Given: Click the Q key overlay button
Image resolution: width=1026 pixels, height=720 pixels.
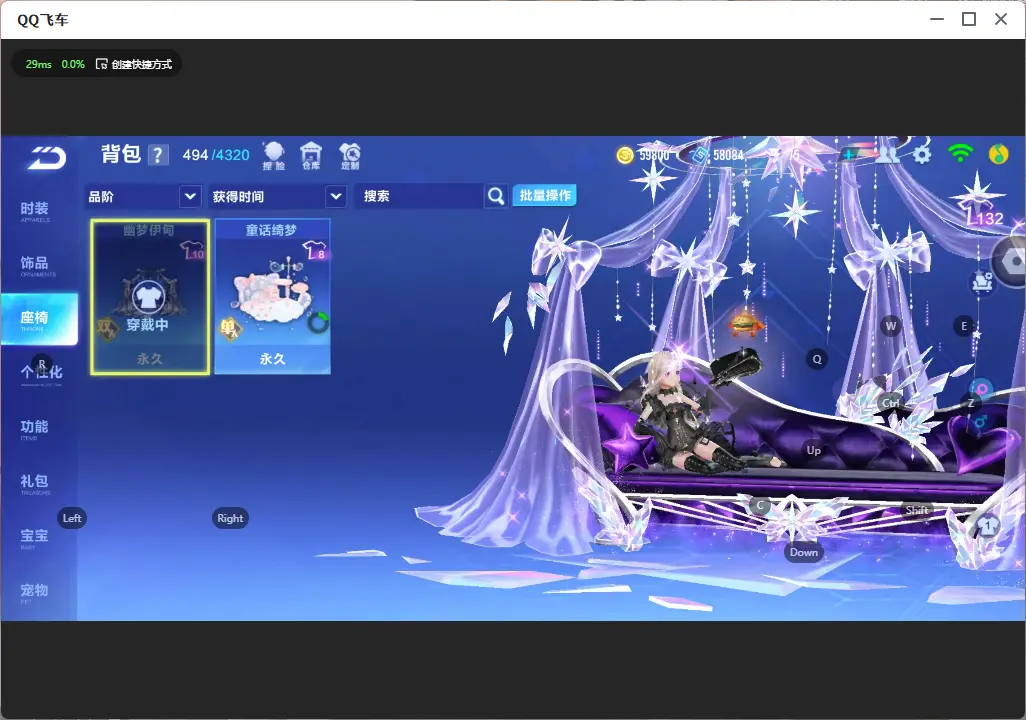Looking at the screenshot, I should [x=817, y=359].
